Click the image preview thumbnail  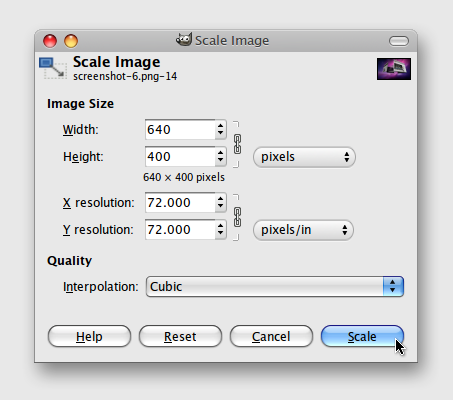[394, 69]
